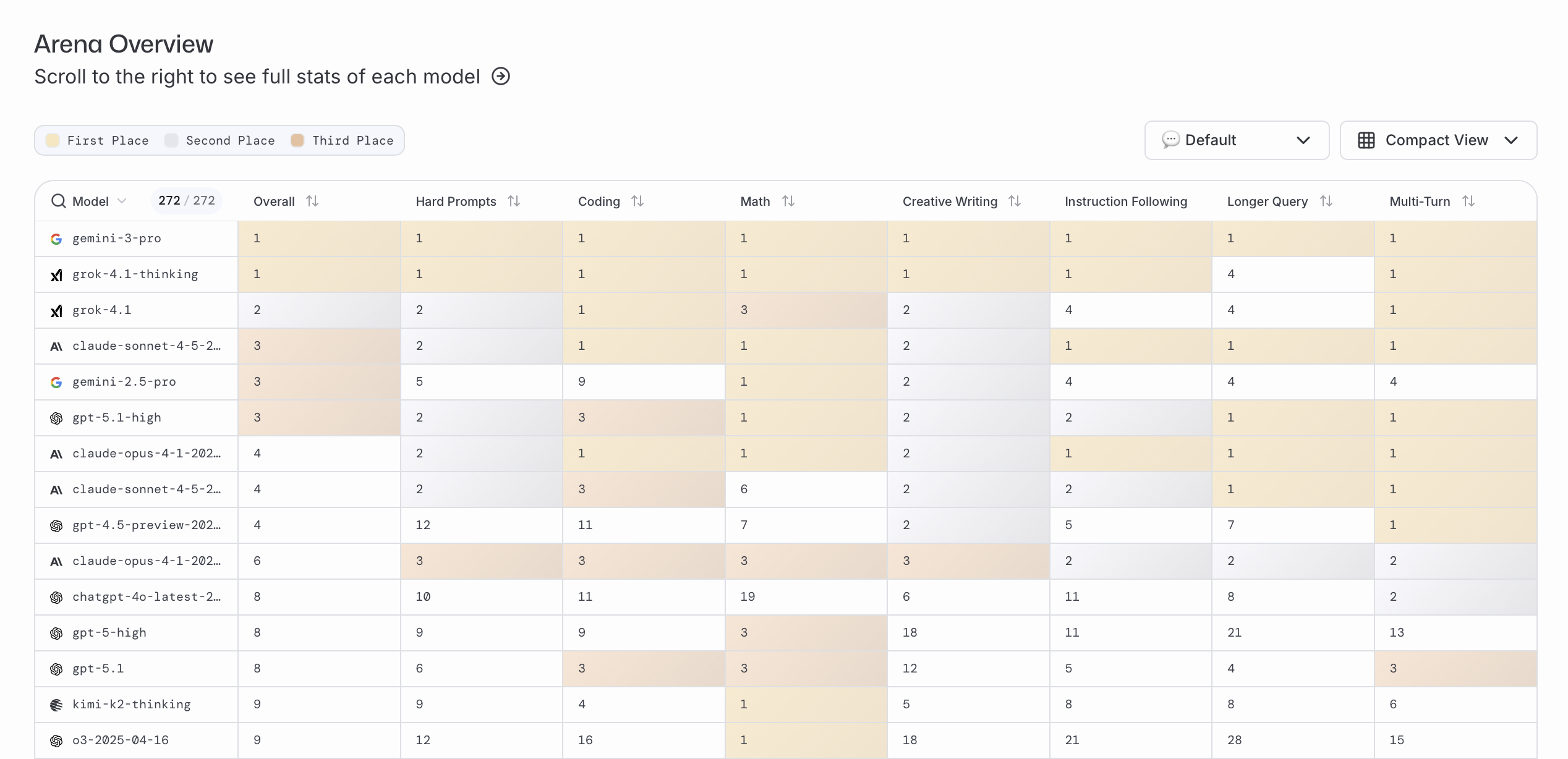Click the "Arena Overview" heading
The width and height of the screenshot is (1568, 759).
point(124,44)
